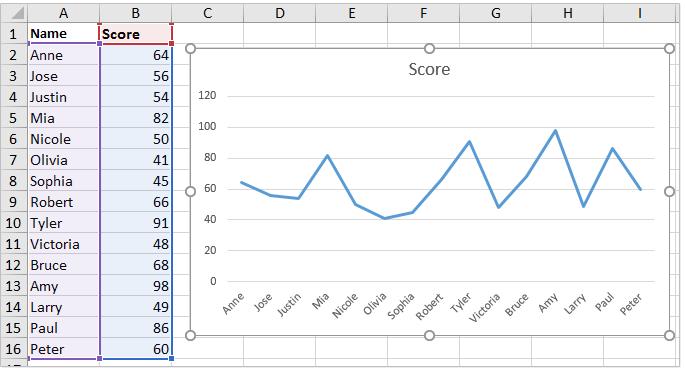Select row 1 header
The width and height of the screenshot is (685, 377).
pos(14,34)
